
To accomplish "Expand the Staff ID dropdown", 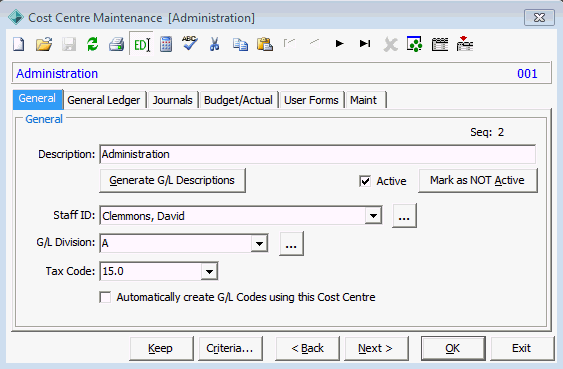I will coord(373,216).
